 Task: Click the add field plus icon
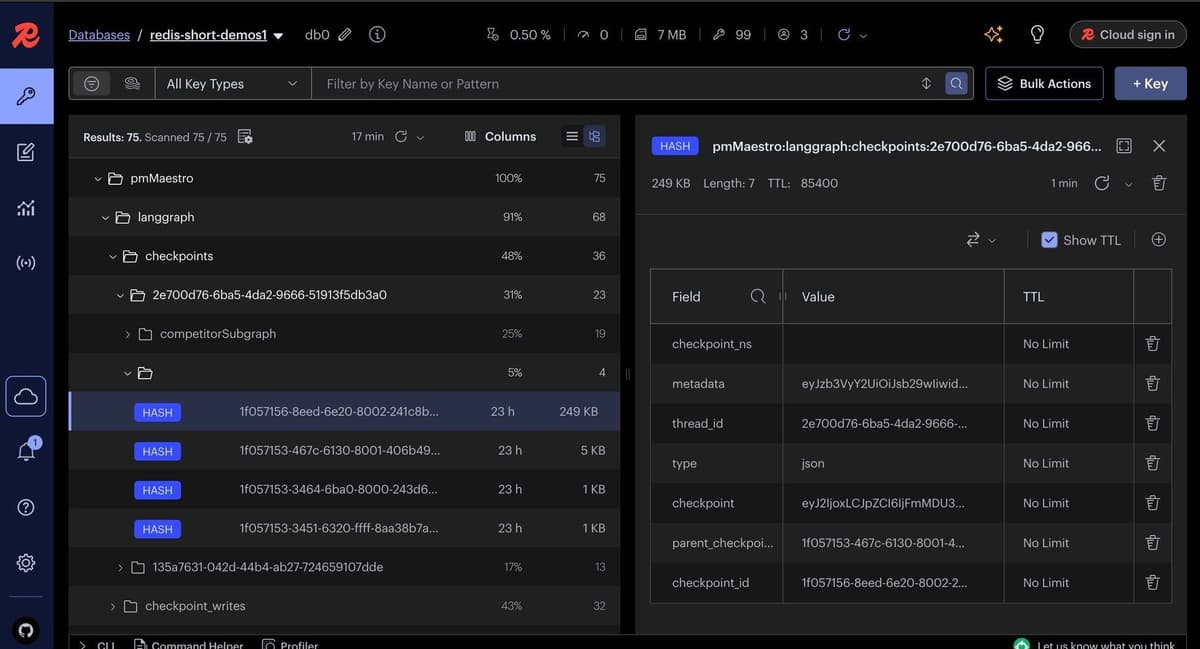(1159, 240)
